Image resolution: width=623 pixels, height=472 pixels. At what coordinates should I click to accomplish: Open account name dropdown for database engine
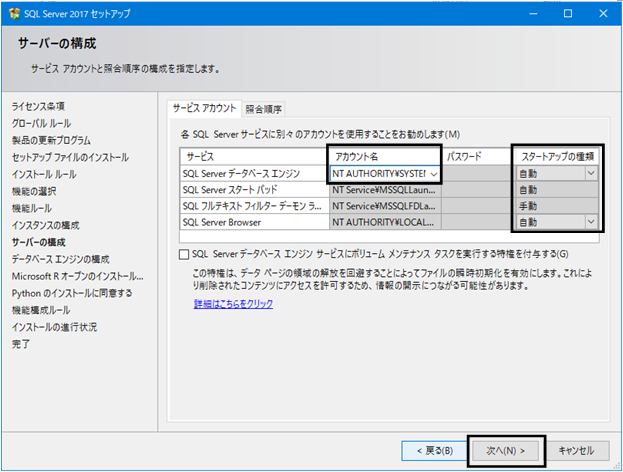pyautogui.click(x=433, y=174)
